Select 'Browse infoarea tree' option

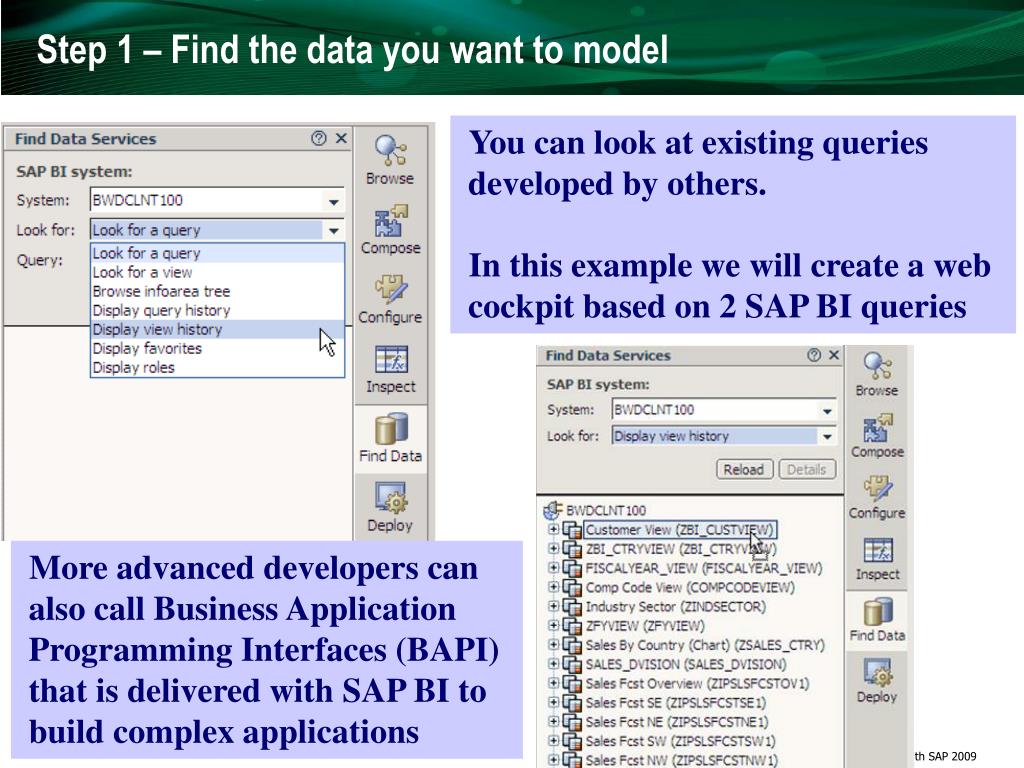[x=217, y=291]
